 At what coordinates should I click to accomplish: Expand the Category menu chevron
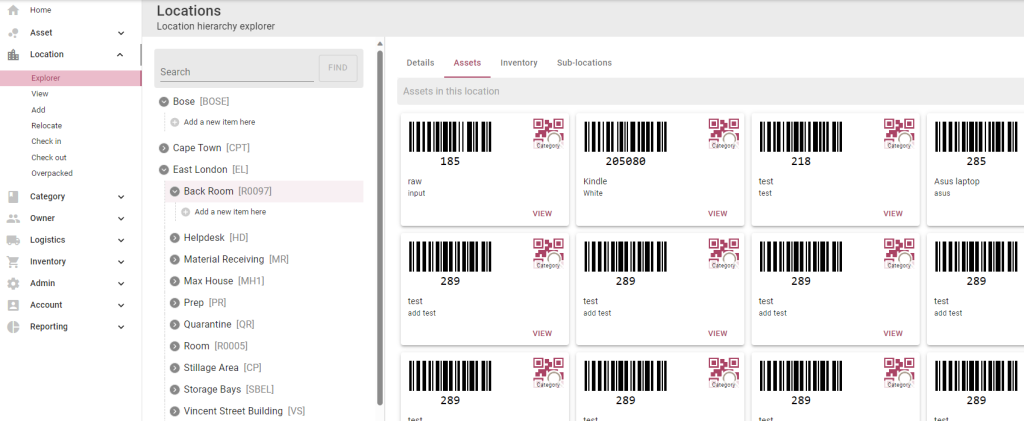(121, 196)
